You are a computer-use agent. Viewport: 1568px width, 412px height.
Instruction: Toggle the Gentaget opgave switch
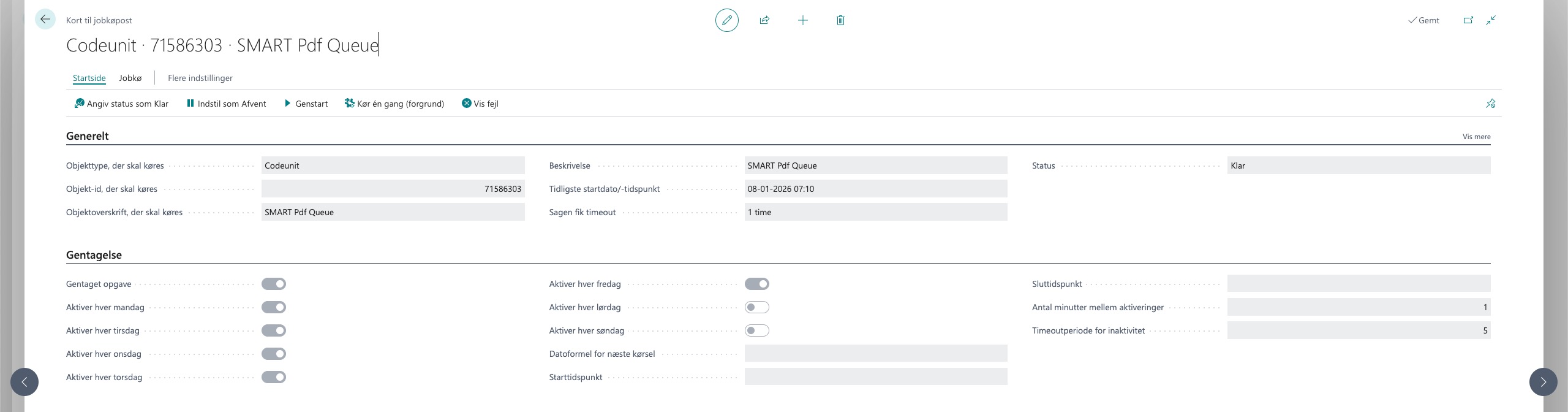[x=274, y=284]
